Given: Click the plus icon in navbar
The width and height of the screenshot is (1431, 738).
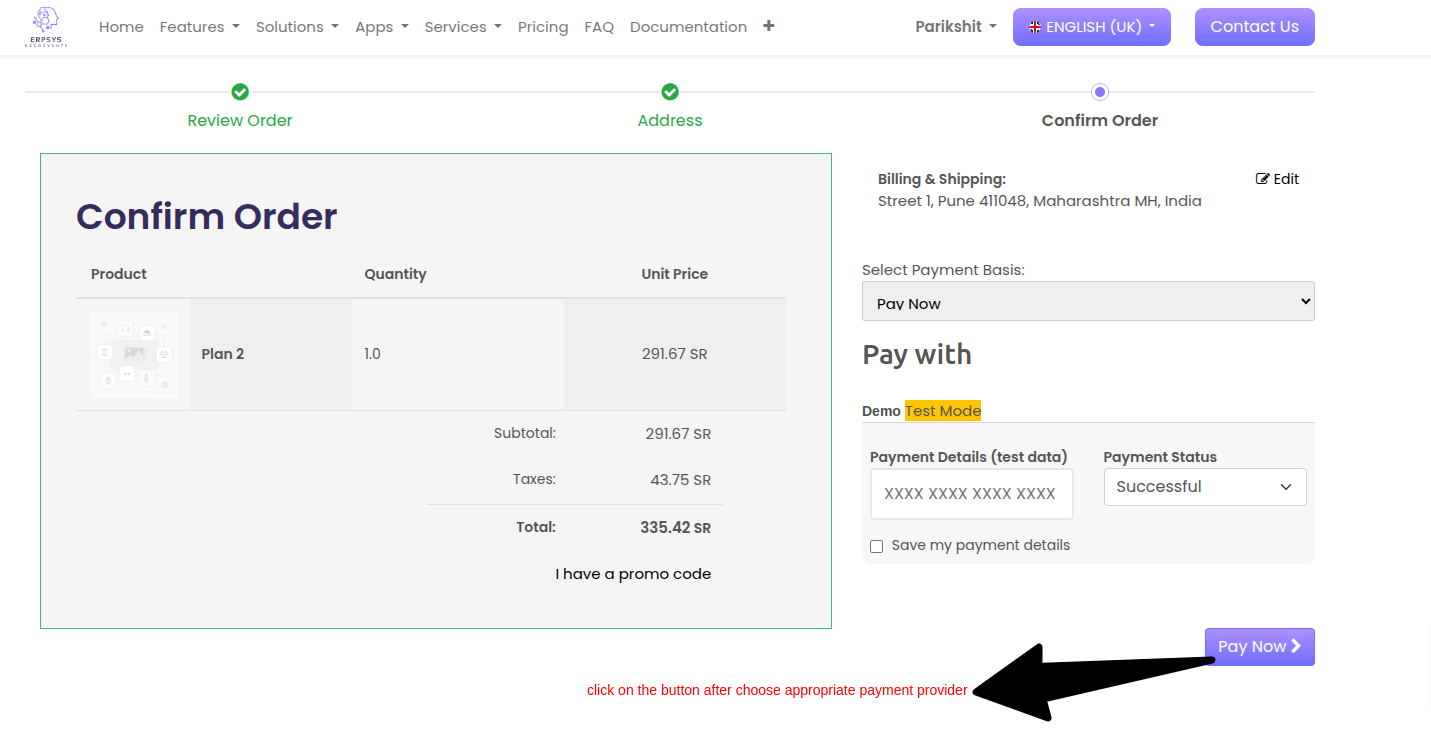Looking at the screenshot, I should point(768,26).
